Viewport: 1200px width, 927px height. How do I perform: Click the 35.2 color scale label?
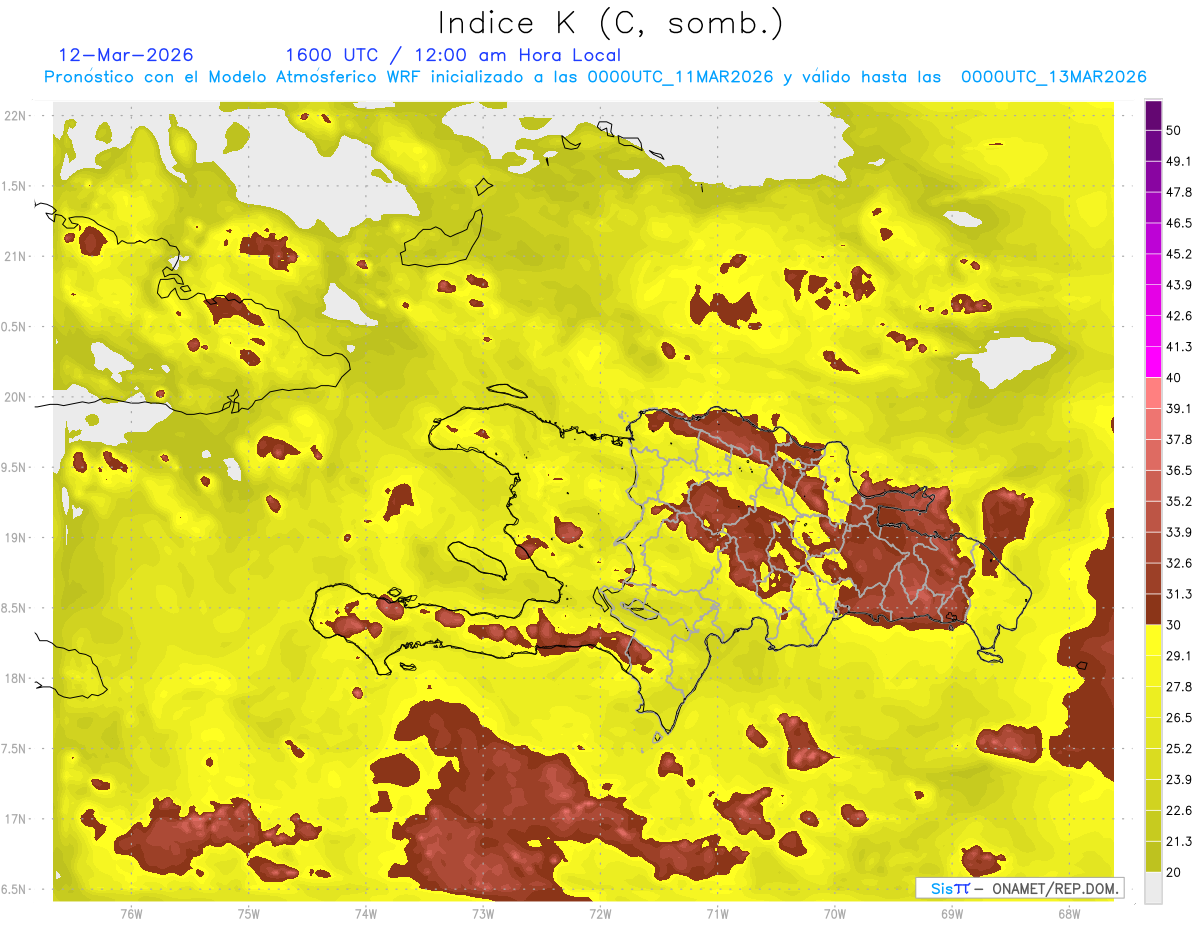coord(1179,501)
